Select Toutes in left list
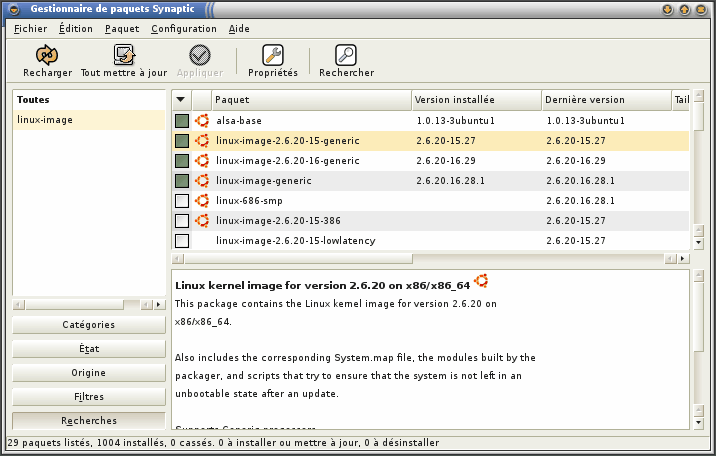716x456 pixels. click(x=89, y=100)
